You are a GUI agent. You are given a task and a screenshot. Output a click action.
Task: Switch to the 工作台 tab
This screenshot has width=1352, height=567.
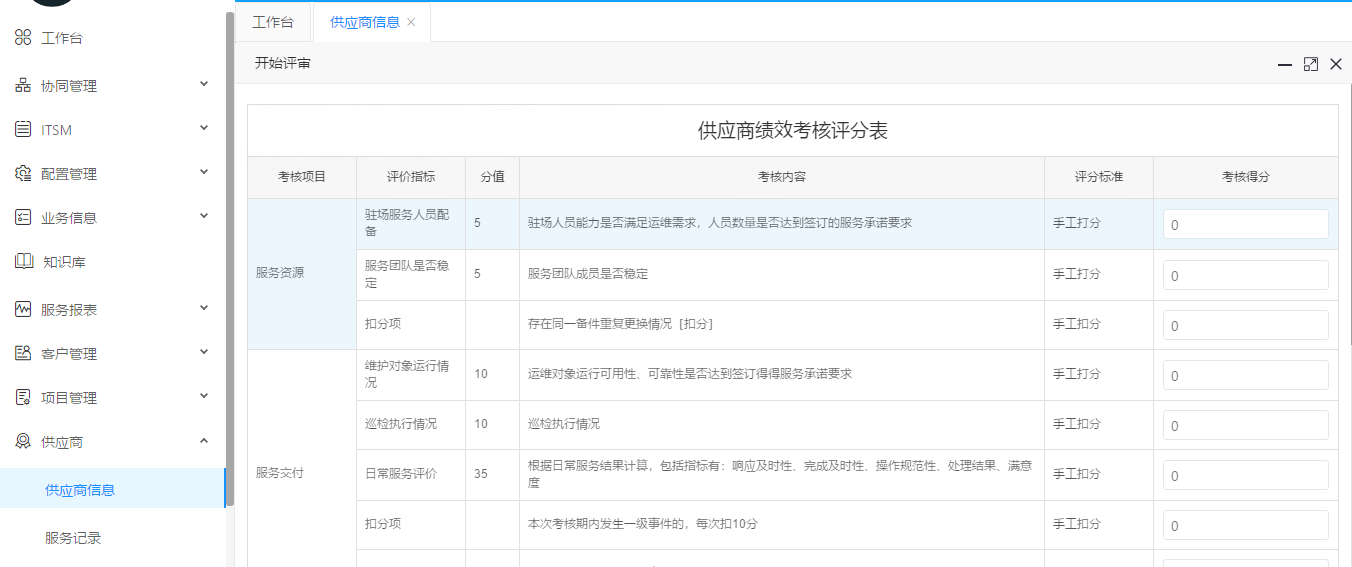273,22
